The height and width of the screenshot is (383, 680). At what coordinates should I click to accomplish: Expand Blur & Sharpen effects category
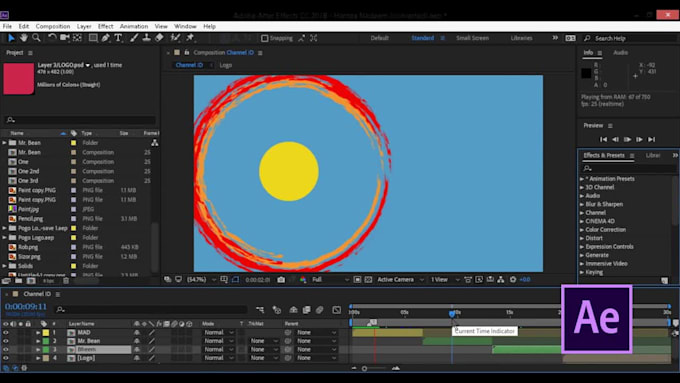point(582,204)
